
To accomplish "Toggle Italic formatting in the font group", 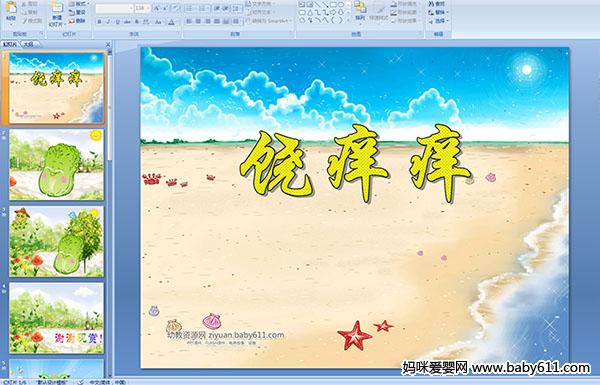I will pyautogui.click(x=109, y=22).
